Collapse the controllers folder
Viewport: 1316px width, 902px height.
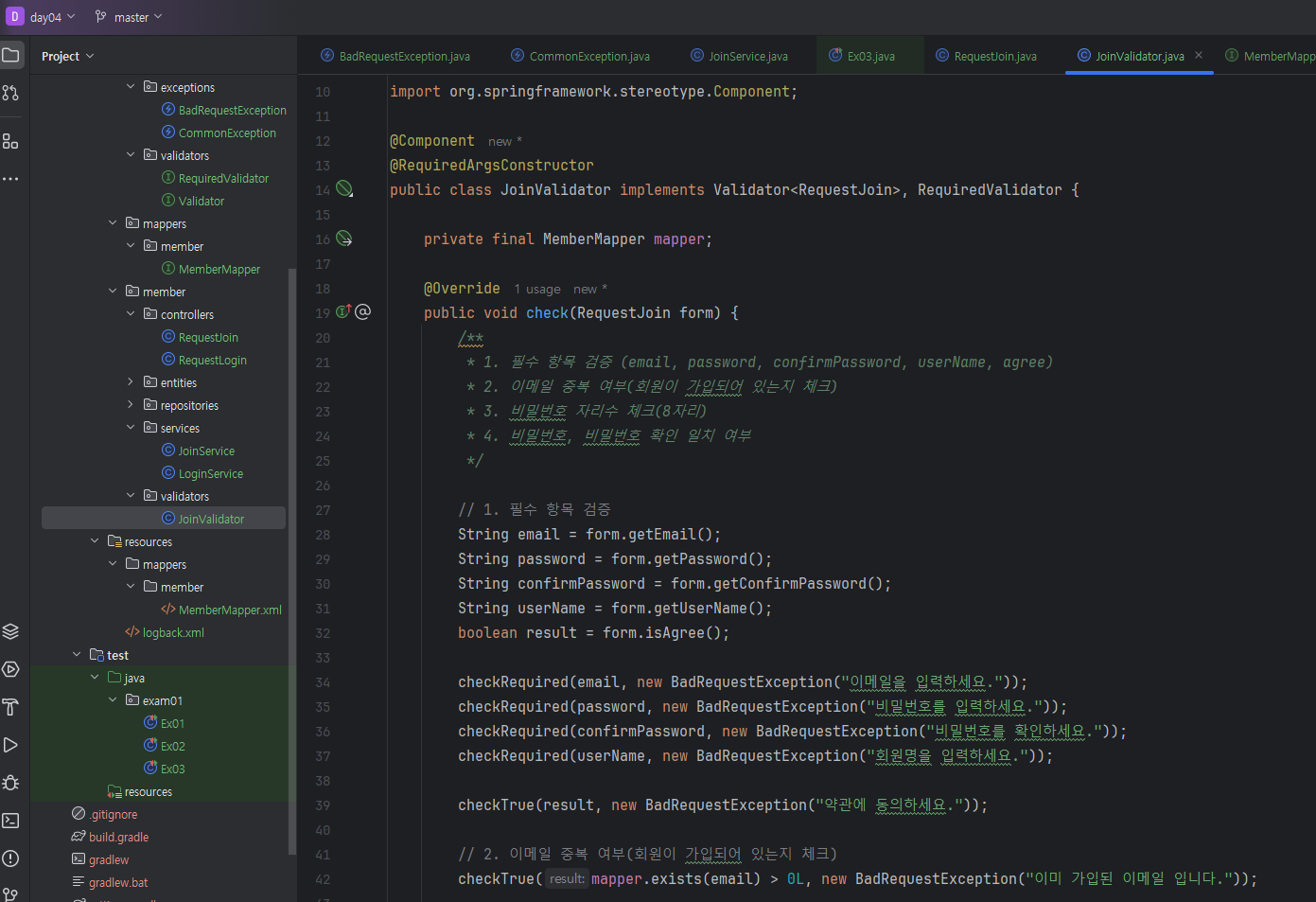tap(131, 314)
